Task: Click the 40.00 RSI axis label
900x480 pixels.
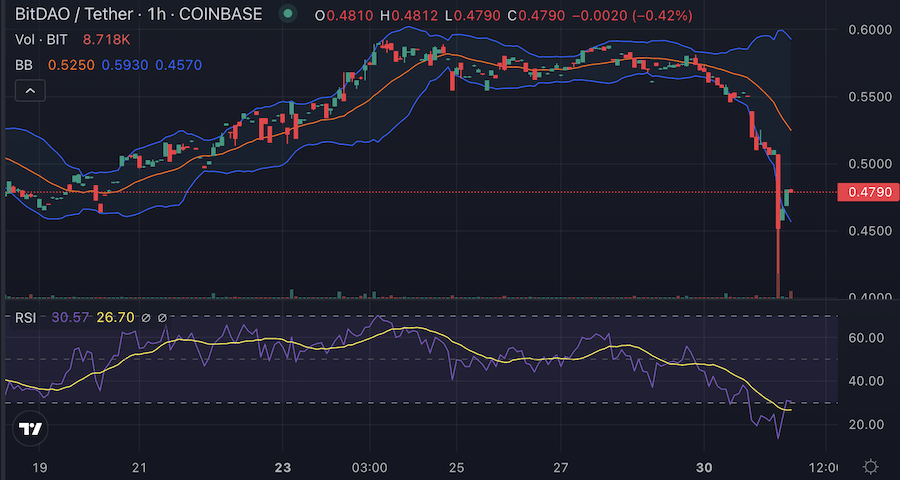Action: (x=866, y=381)
